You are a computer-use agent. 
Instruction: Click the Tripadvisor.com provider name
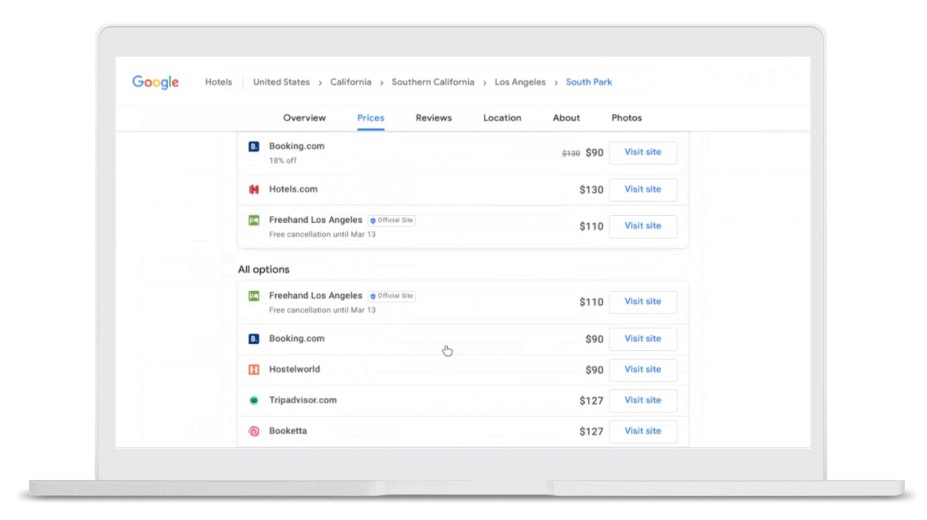click(x=303, y=400)
